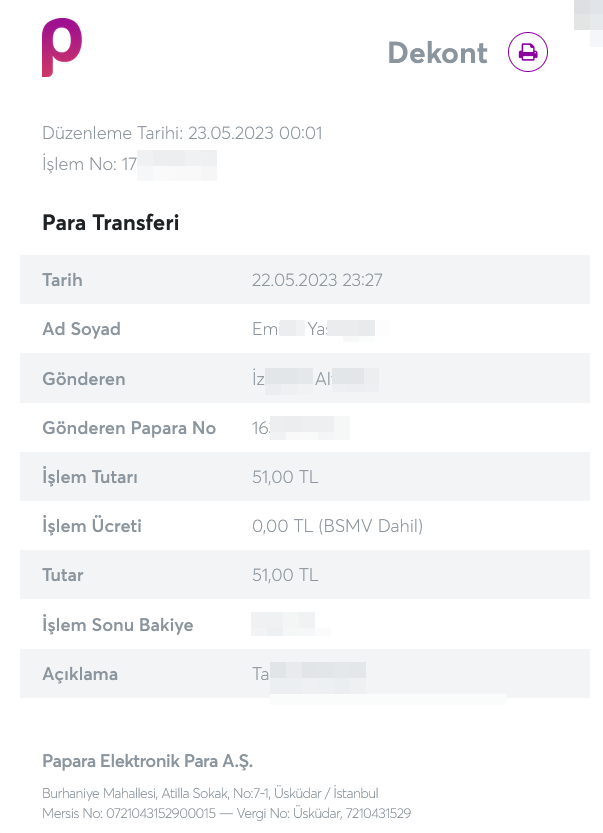Select the Burhaniye Mahallesi address line
603x833 pixels.
click(210, 793)
